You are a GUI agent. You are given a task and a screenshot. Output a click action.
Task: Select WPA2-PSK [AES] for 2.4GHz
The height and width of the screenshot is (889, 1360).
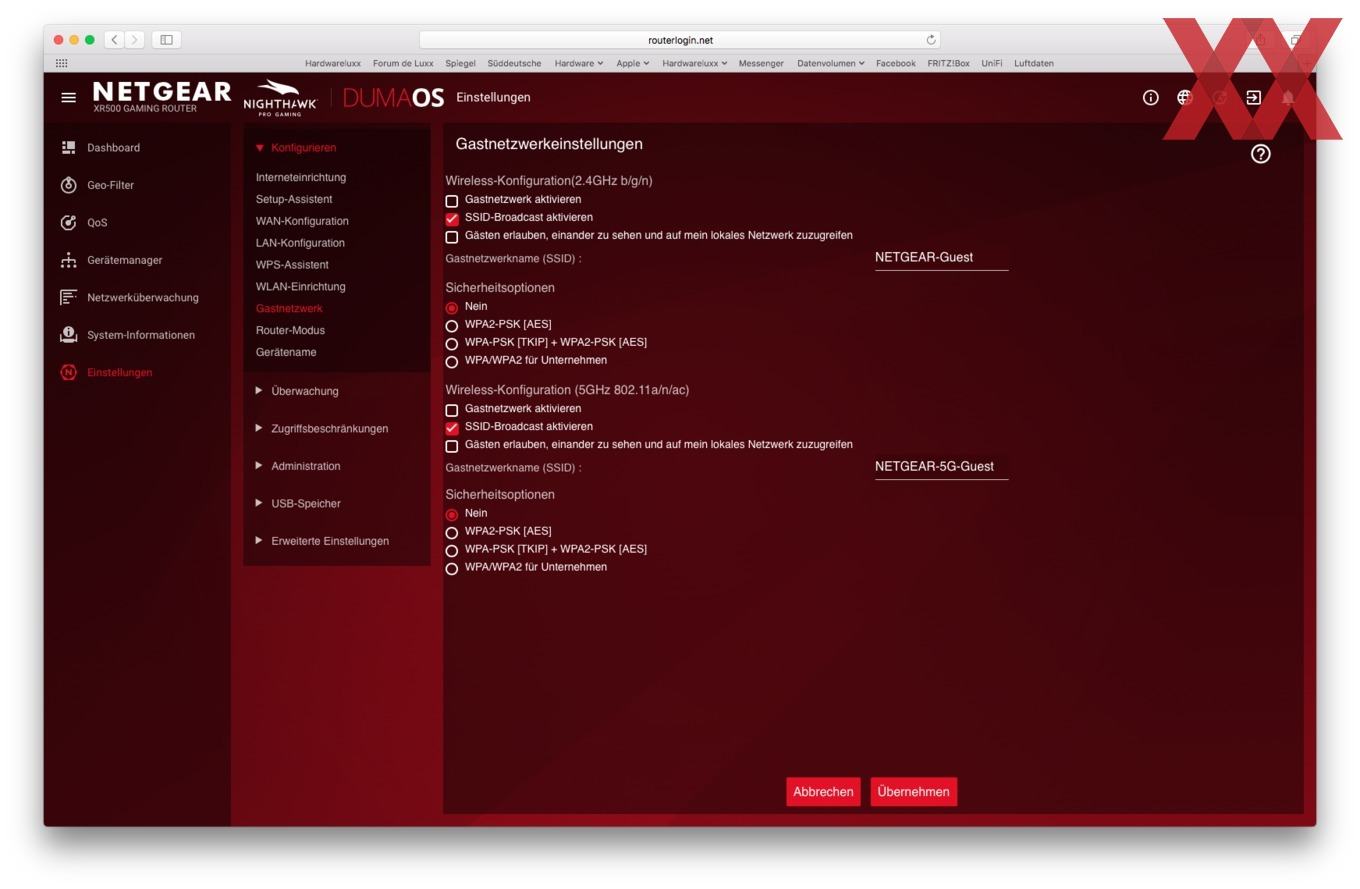(x=451, y=326)
